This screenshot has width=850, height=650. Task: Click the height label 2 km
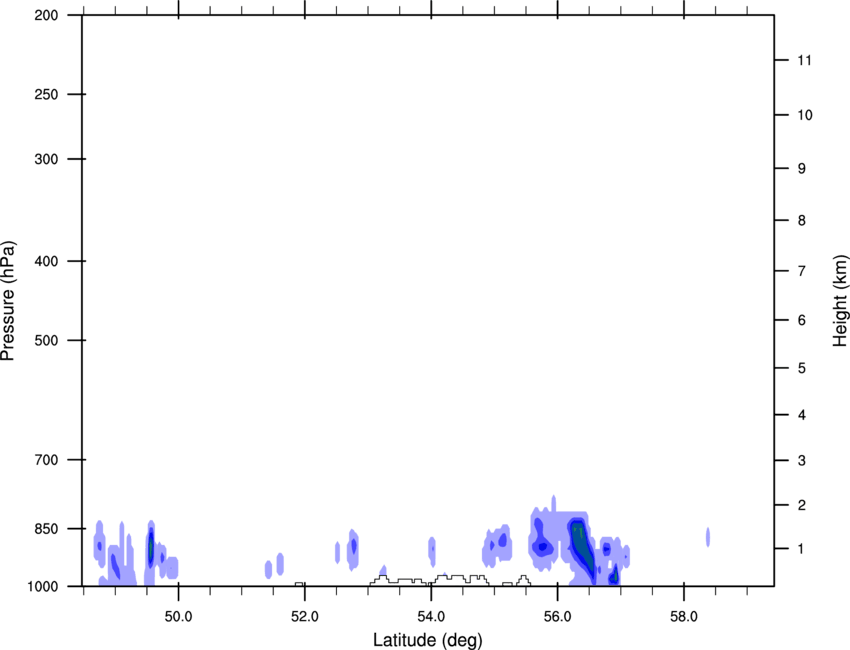pyautogui.click(x=802, y=505)
